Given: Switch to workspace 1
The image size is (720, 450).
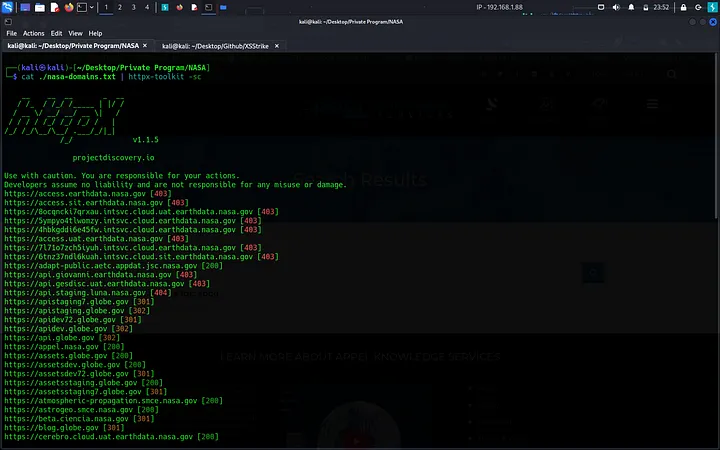Looking at the screenshot, I should (106, 7).
